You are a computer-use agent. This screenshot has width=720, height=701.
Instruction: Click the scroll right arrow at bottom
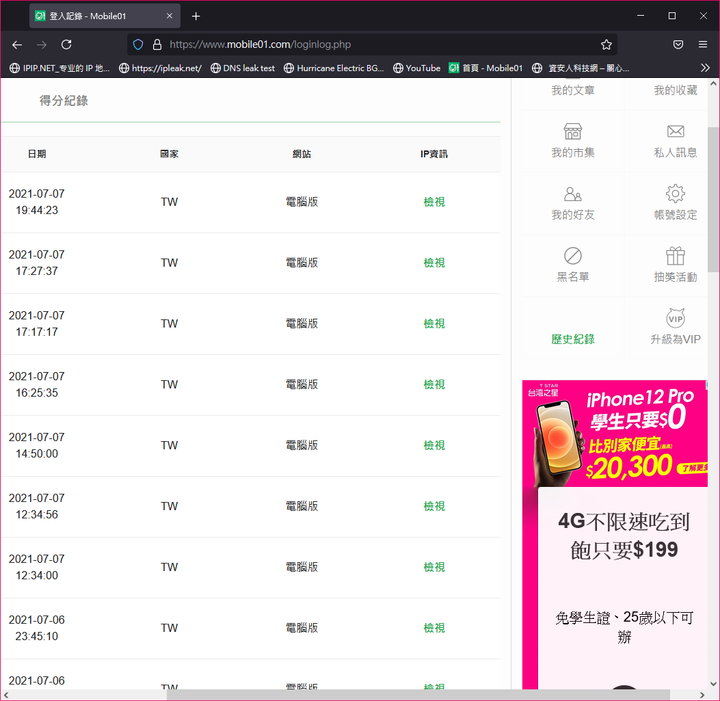coord(702,695)
